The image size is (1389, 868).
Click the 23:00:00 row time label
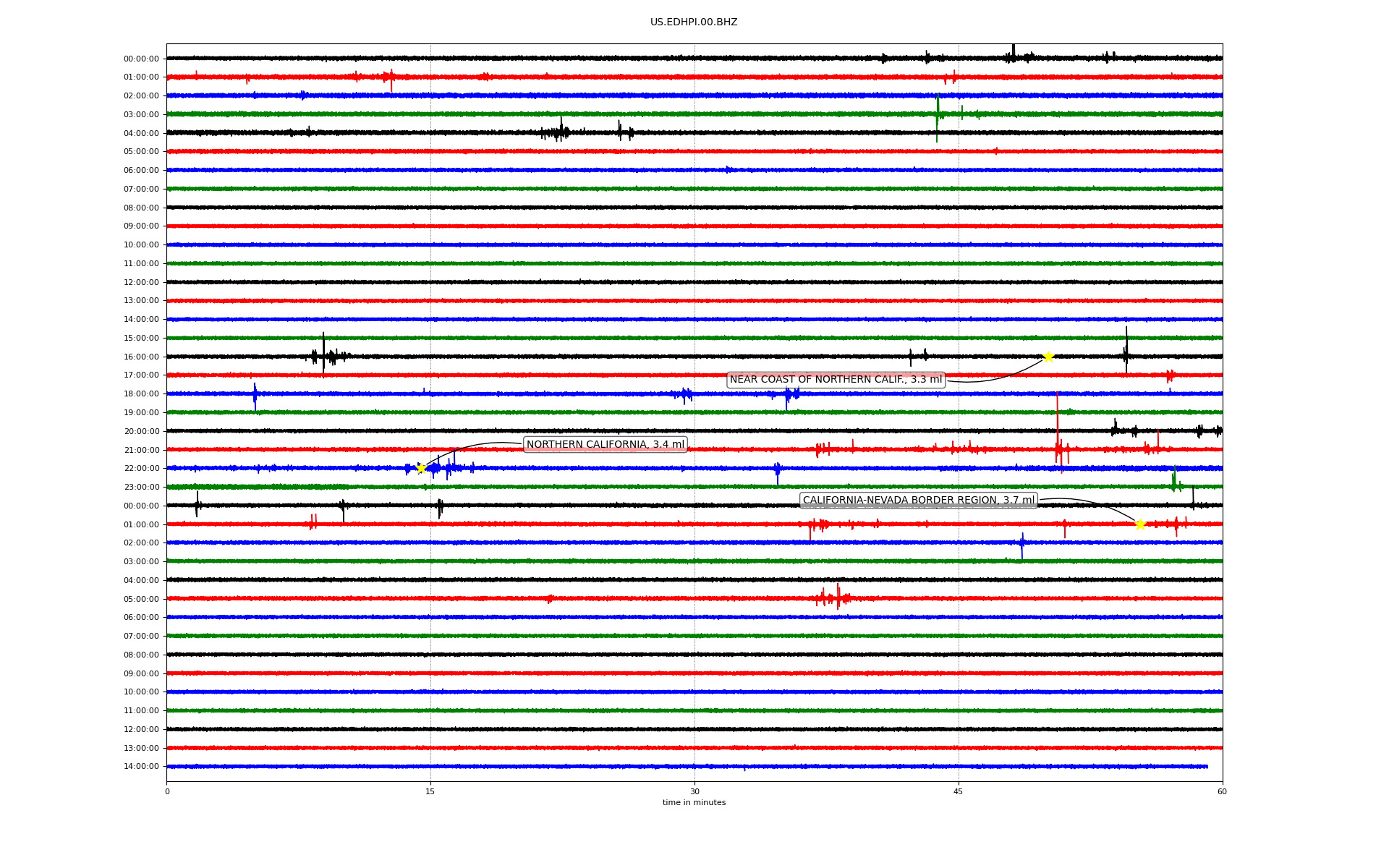pos(141,488)
